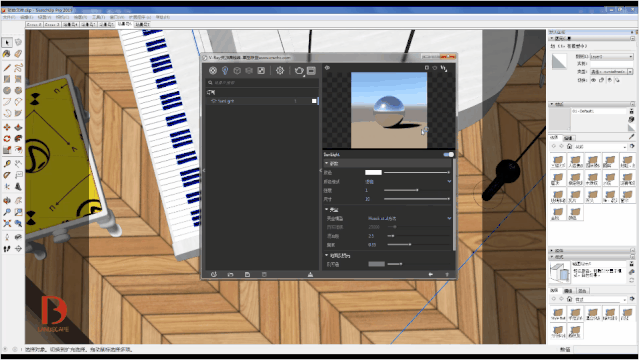
Task: Open V-Ray Materials category icon
Action: pyautogui.click(x=213, y=71)
